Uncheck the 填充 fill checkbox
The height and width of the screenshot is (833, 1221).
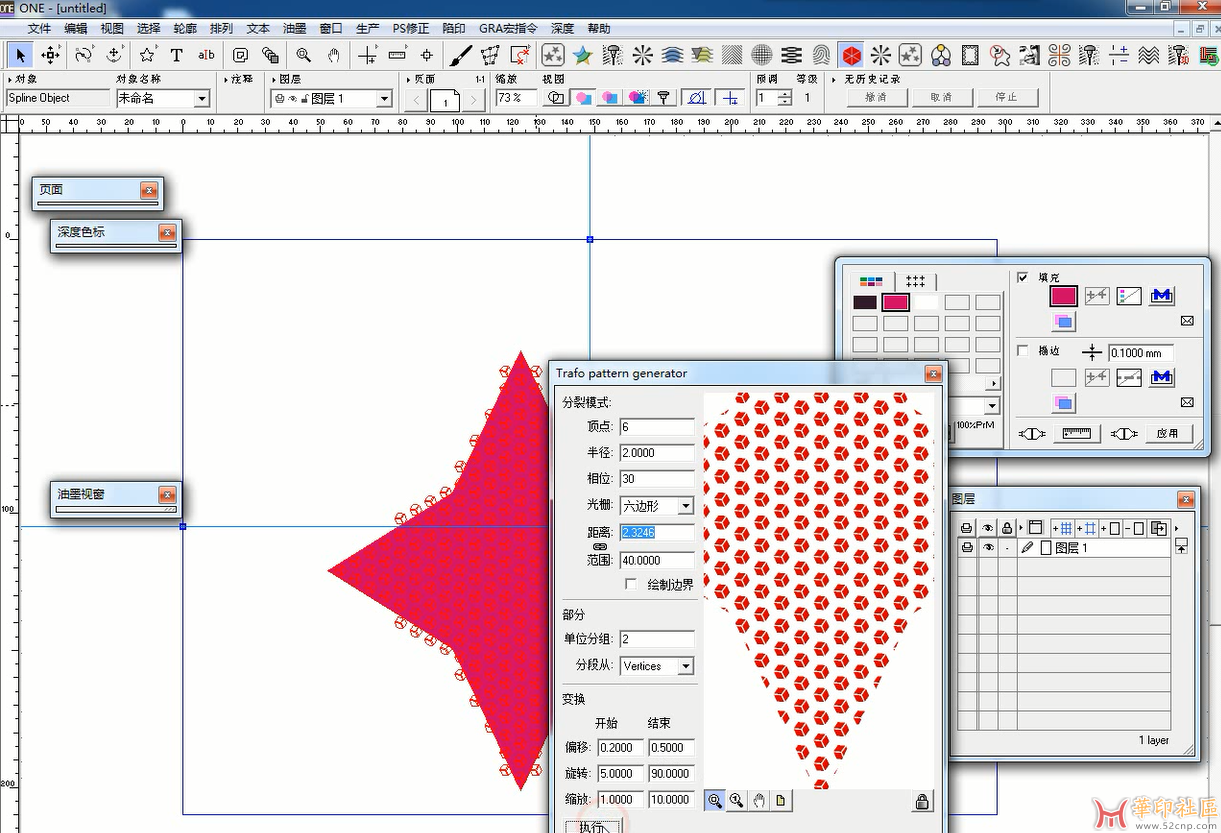1022,277
